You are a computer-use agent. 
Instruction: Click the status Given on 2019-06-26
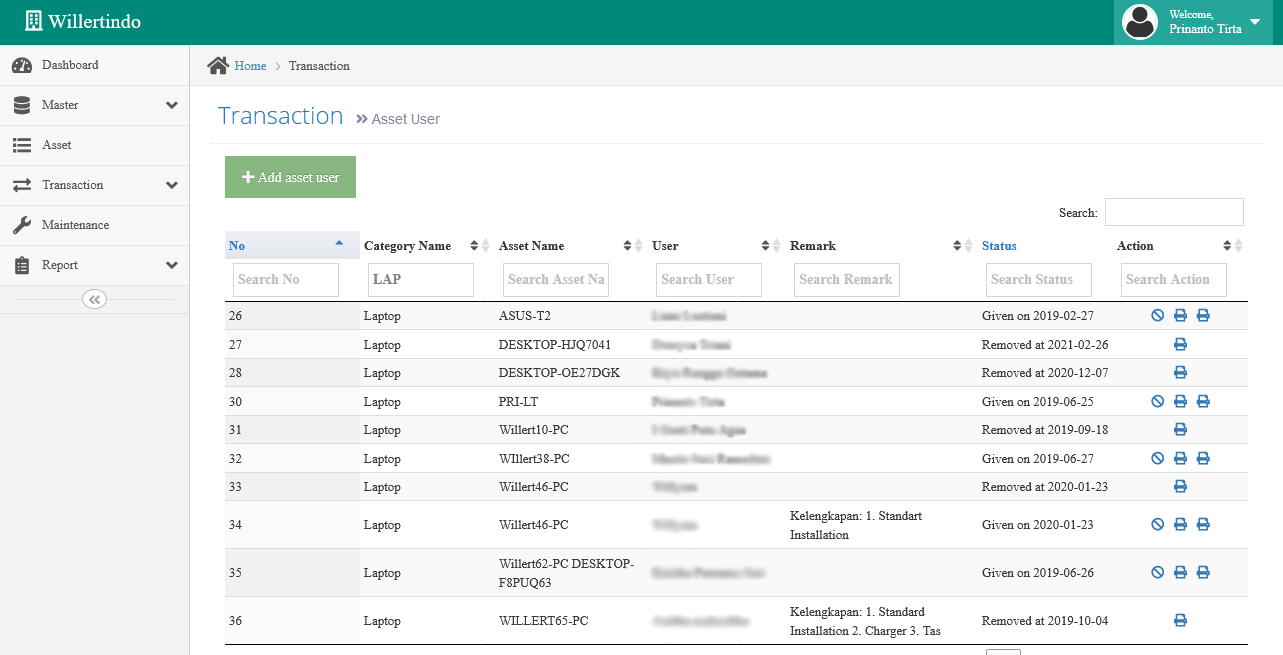tap(1036, 573)
